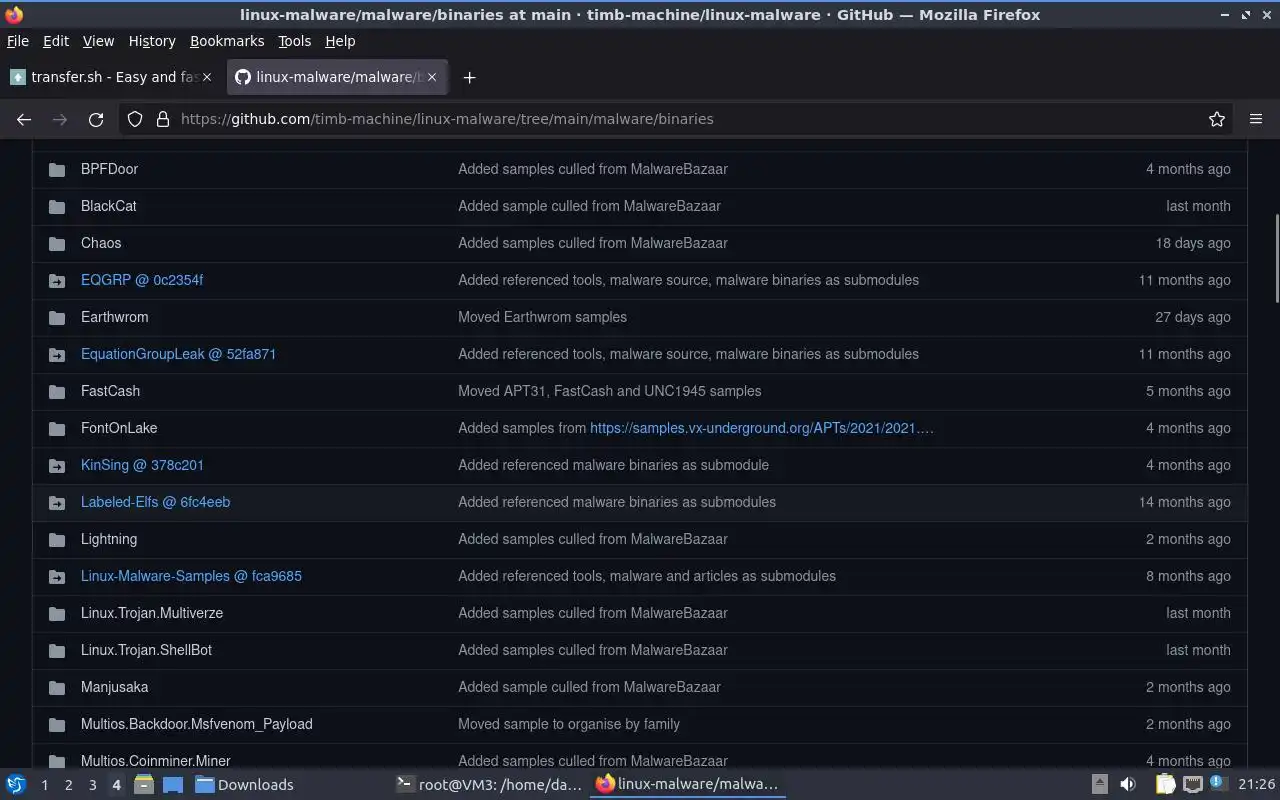Click the Linux.Trojan.ShellBot folder icon
Screen dimensions: 1280x800
tap(57, 650)
